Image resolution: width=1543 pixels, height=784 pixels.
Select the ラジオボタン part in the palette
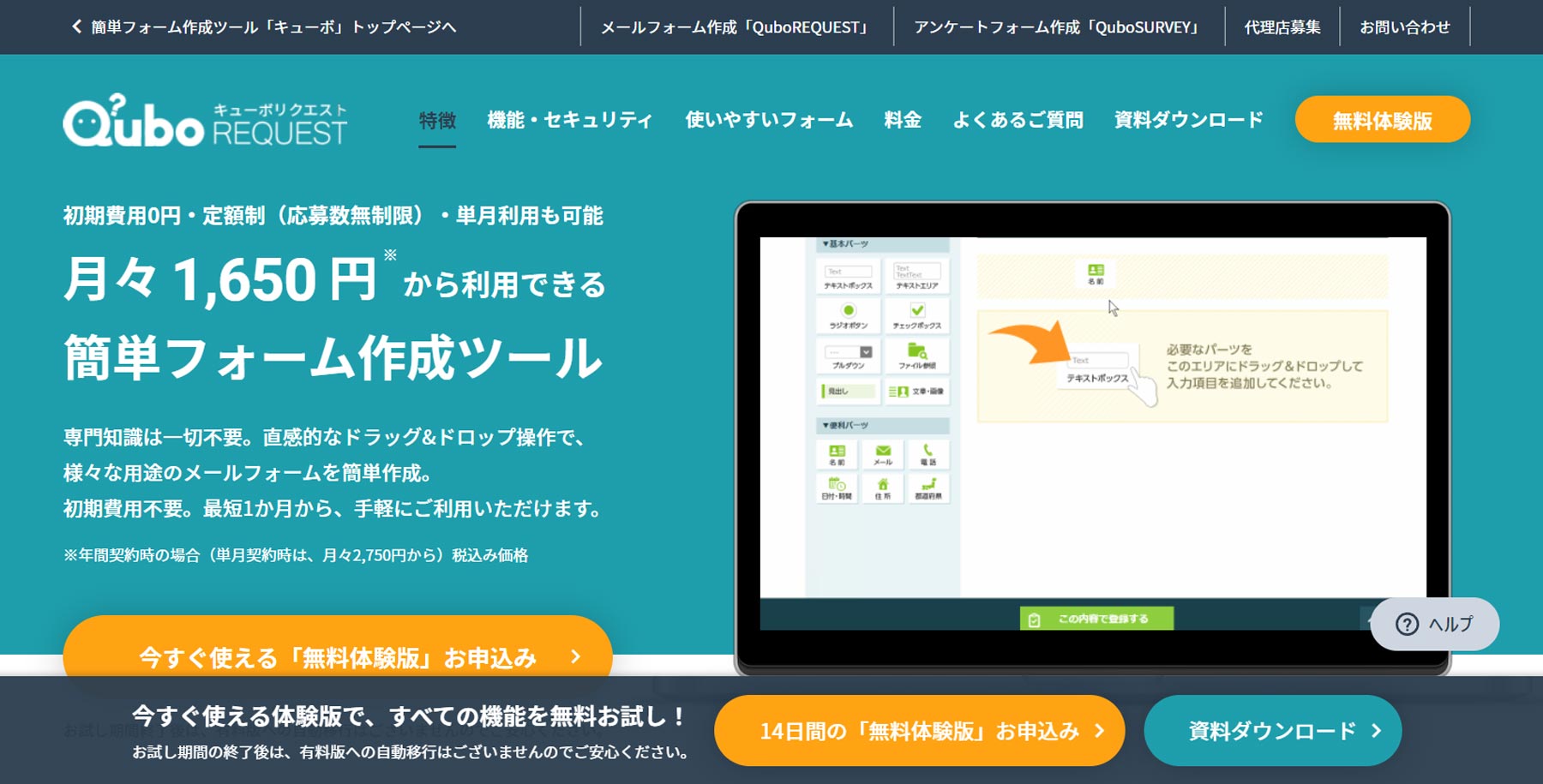[848, 315]
